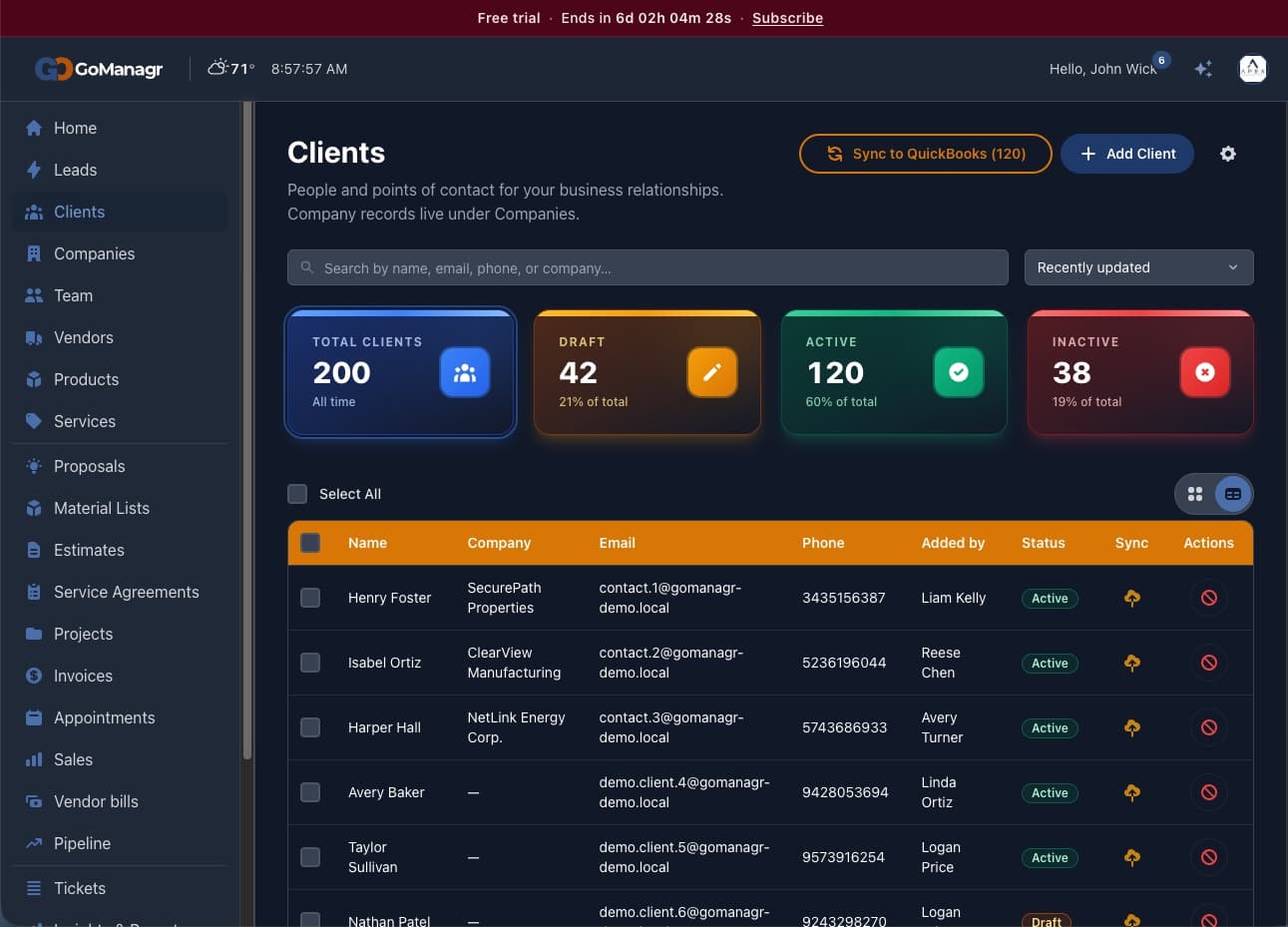Open Products in sidebar
Viewport: 1288px width, 927px height.
click(x=120, y=379)
